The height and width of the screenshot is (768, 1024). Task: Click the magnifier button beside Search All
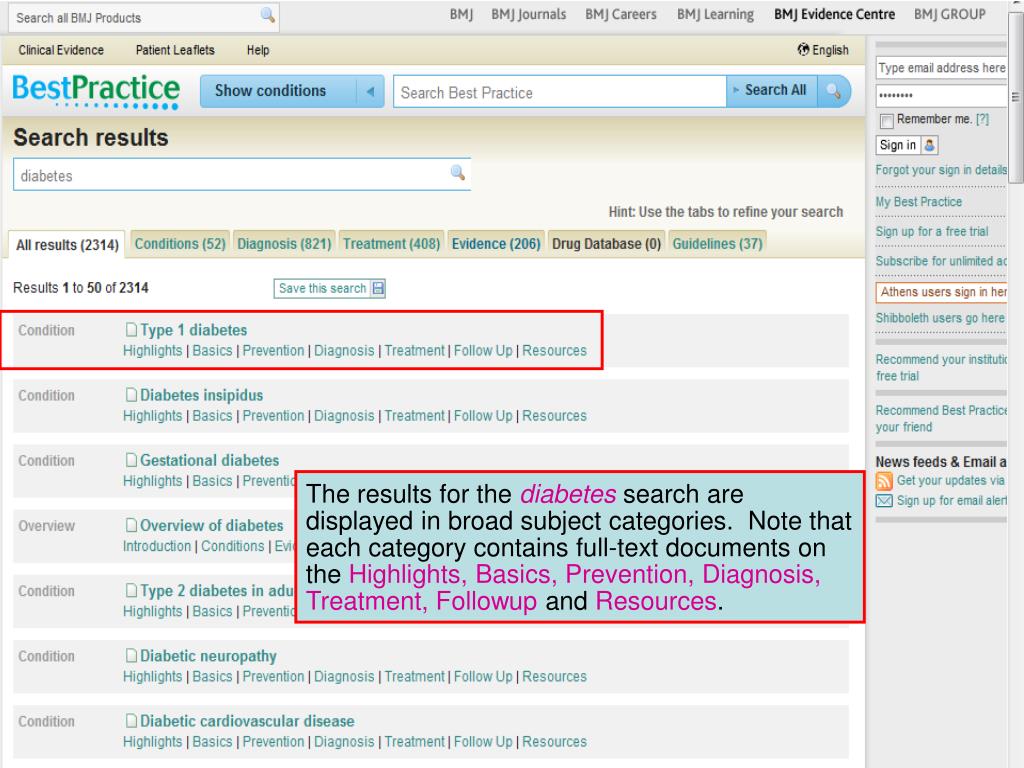pyautogui.click(x=834, y=91)
